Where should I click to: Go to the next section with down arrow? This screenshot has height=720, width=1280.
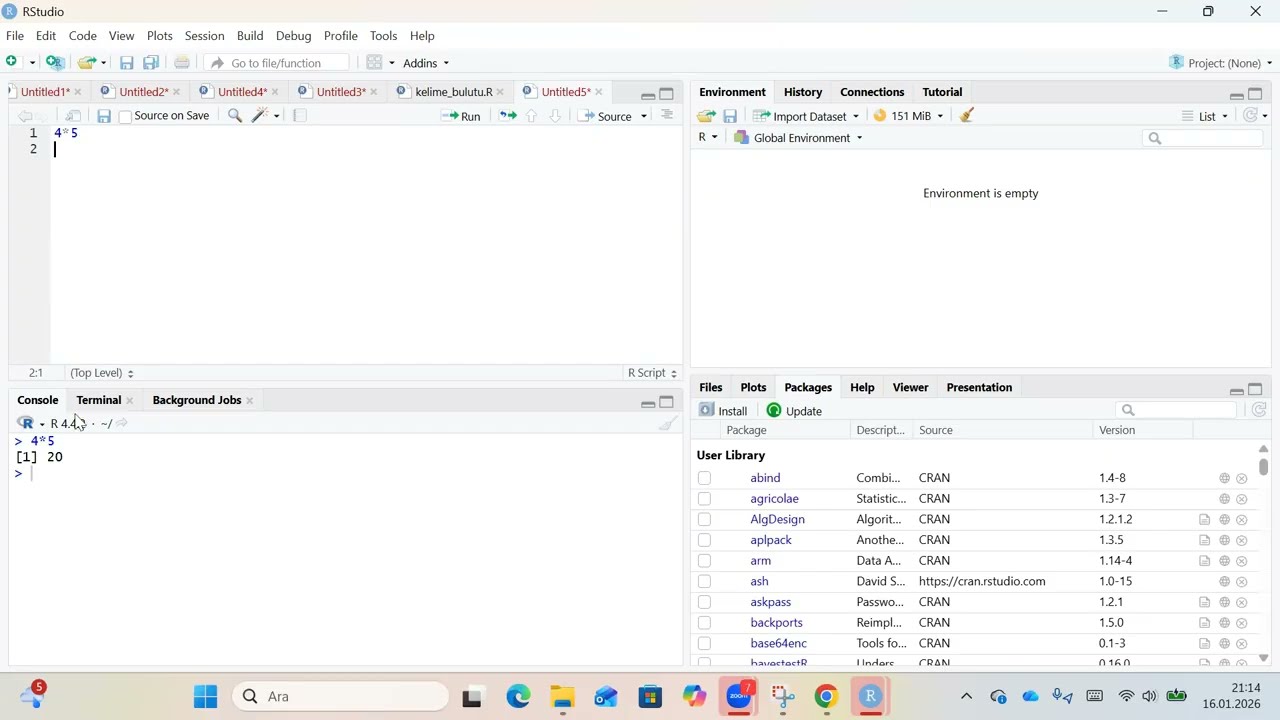pos(555,116)
